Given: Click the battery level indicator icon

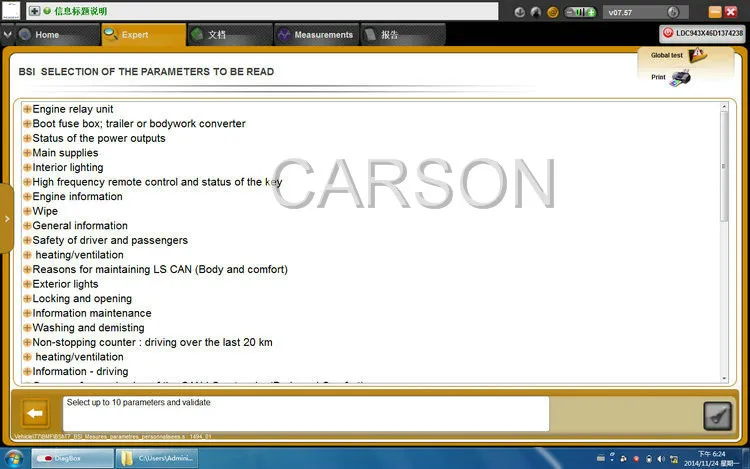Looking at the screenshot, I should pyautogui.click(x=580, y=12).
